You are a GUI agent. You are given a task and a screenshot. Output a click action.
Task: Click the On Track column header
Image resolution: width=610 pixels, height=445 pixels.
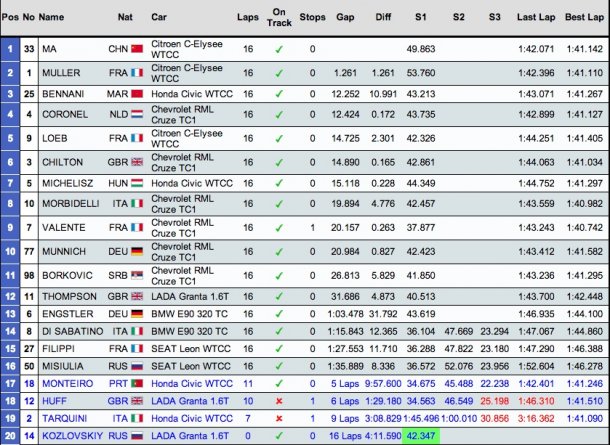coord(279,17)
